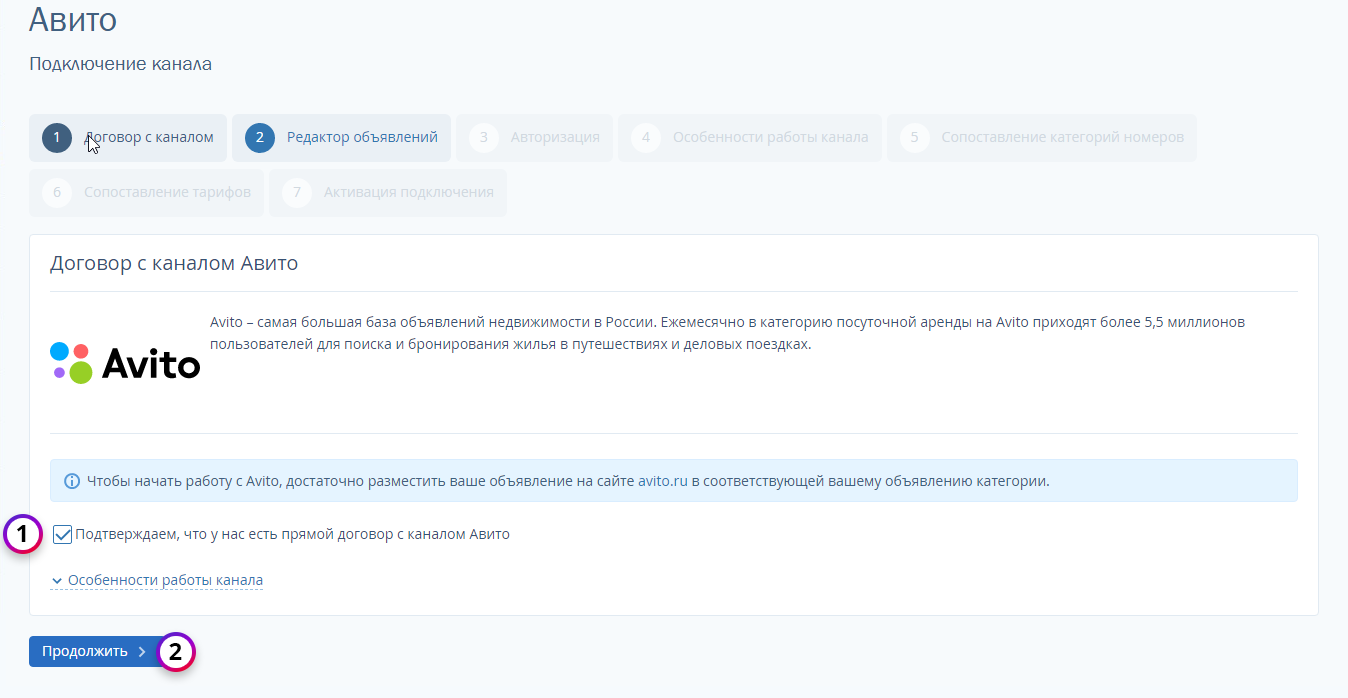Click the arrow icon on Продолжить button
The image size is (1348, 698).
tap(142, 652)
